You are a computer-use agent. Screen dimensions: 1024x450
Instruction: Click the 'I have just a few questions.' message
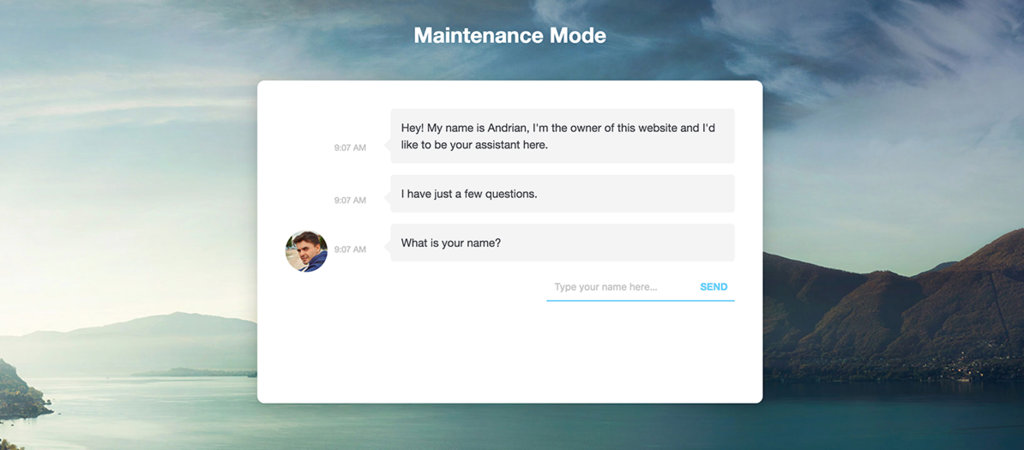point(562,193)
